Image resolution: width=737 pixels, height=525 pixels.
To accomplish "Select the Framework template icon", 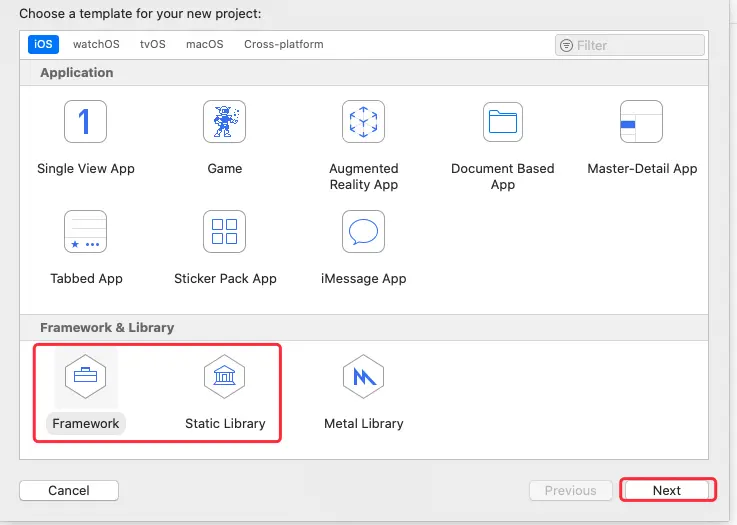I will (85, 377).
